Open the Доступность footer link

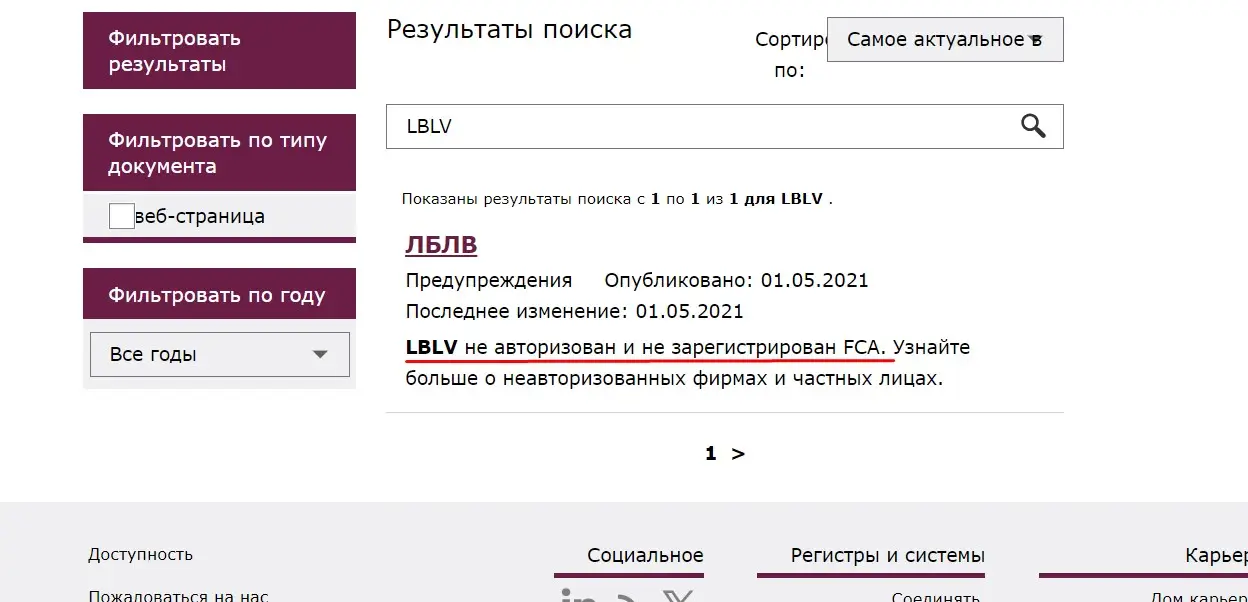click(x=140, y=554)
